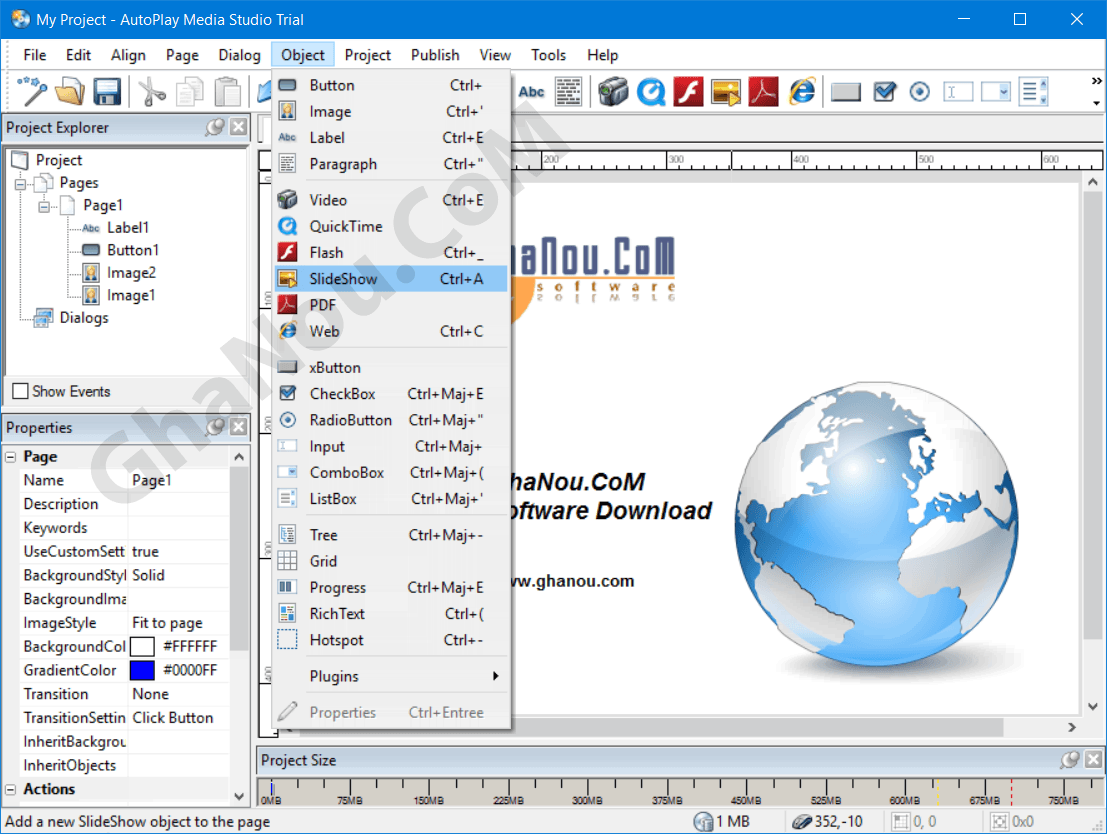Click the canvas scroll-down arrow
1107x834 pixels.
tap(1093, 706)
